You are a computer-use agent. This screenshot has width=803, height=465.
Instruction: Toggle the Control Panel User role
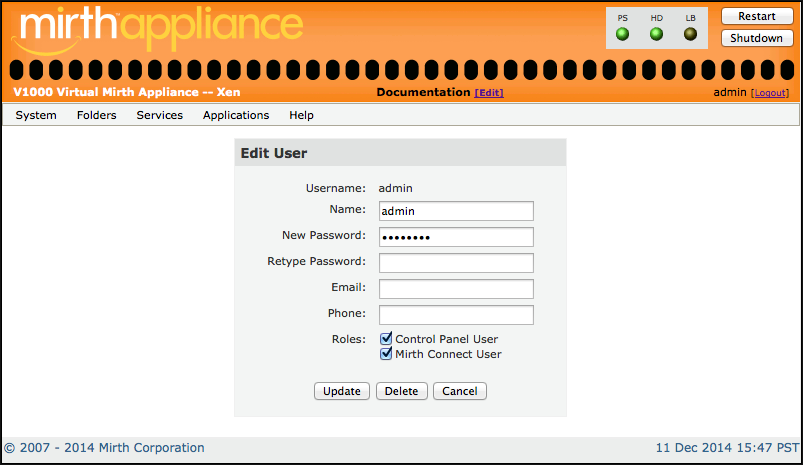(386, 339)
